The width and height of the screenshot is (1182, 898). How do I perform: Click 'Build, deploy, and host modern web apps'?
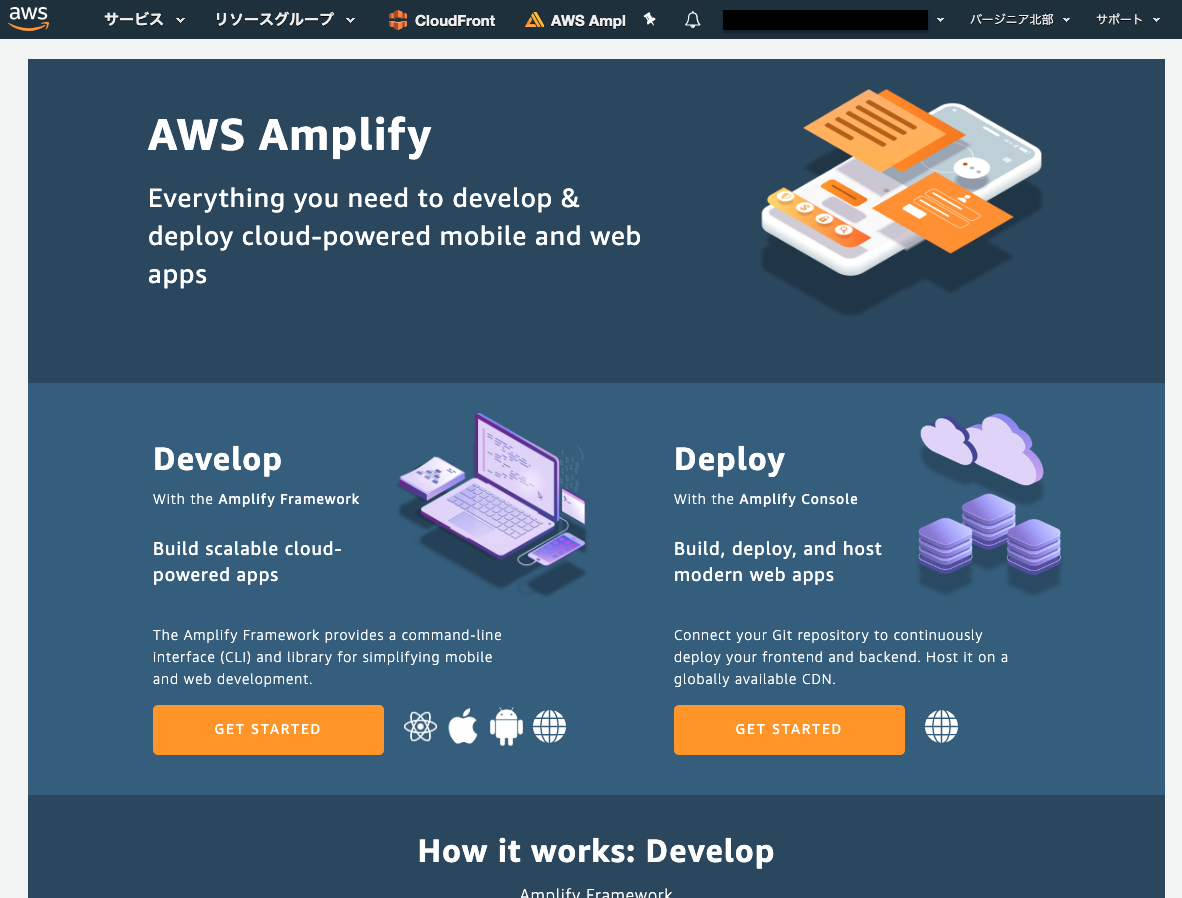pyautogui.click(x=777, y=562)
